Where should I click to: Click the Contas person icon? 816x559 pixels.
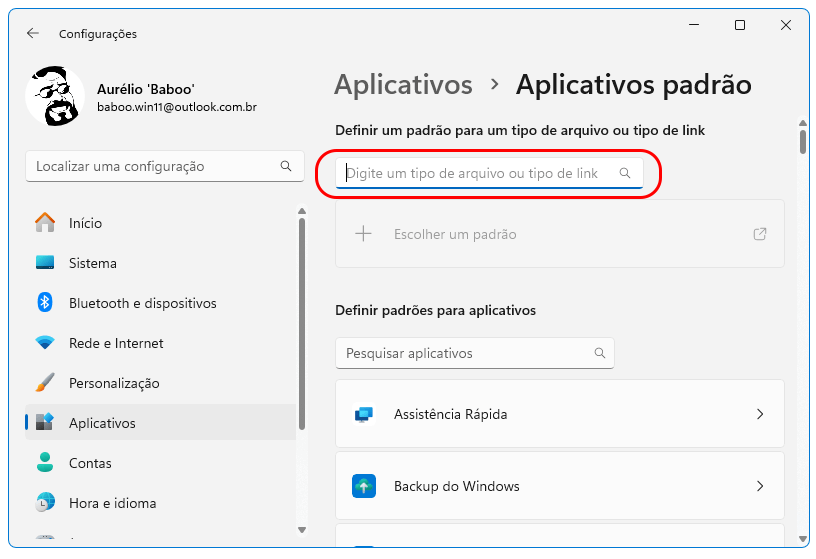45,462
